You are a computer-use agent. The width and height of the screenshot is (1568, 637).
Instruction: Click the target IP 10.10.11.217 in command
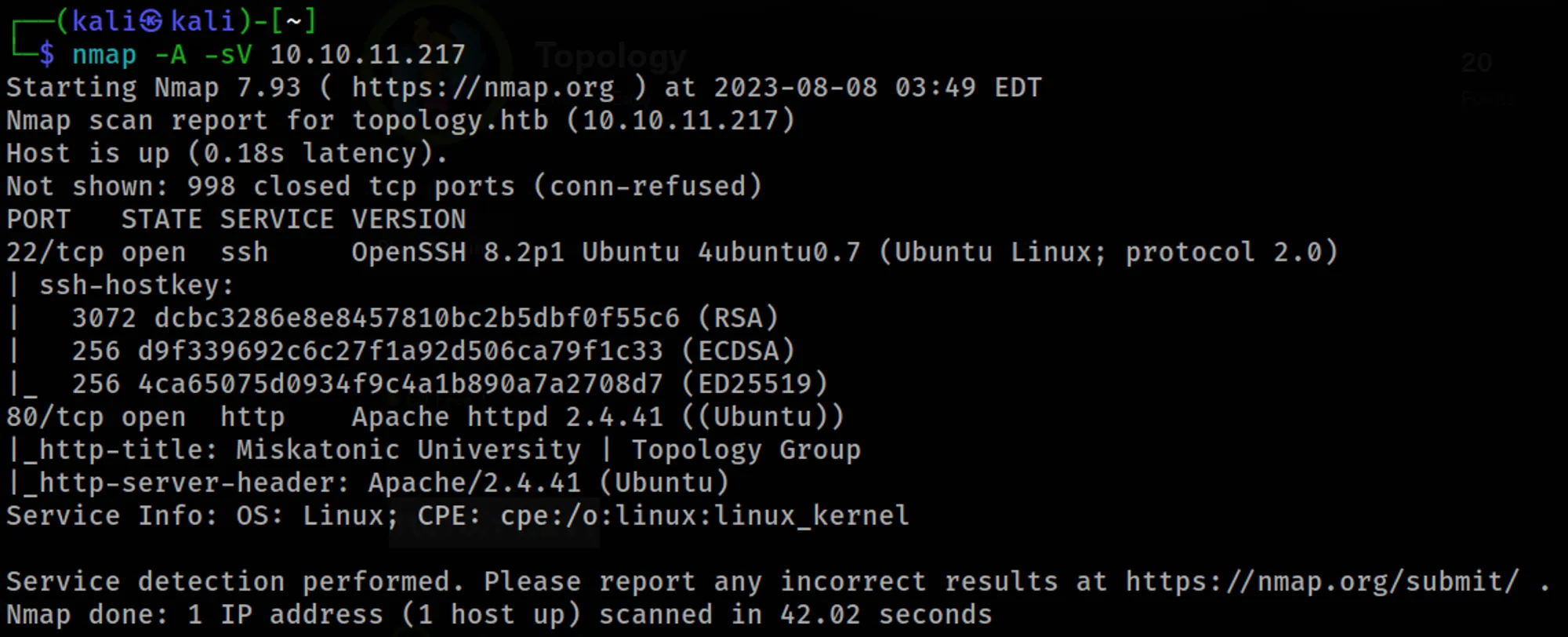click(x=368, y=54)
